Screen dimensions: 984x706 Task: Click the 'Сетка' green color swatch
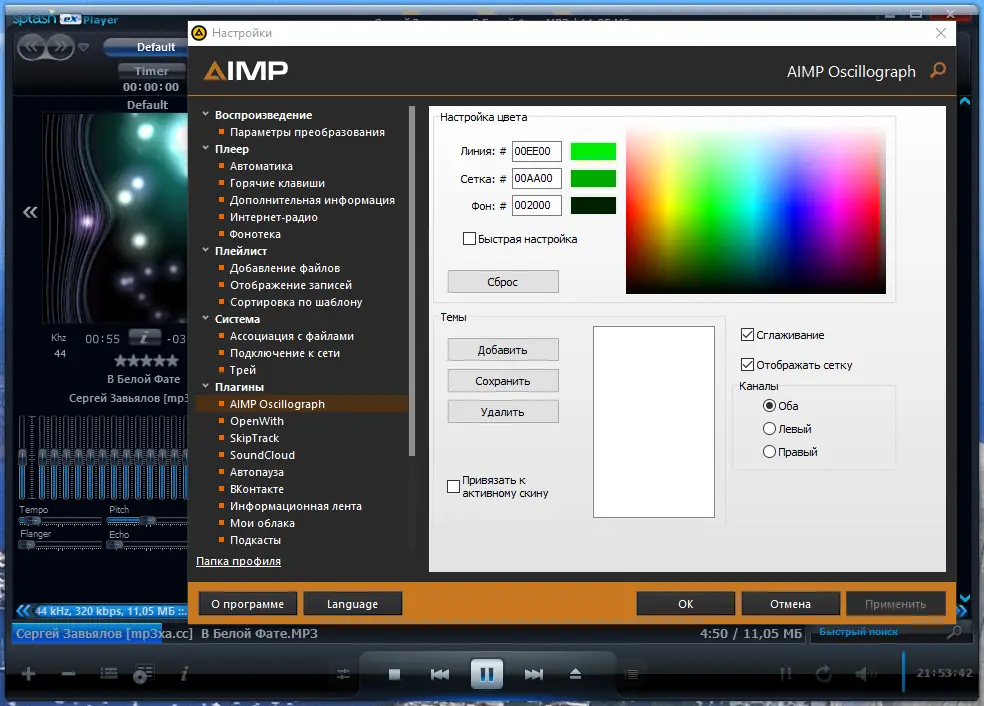593,178
